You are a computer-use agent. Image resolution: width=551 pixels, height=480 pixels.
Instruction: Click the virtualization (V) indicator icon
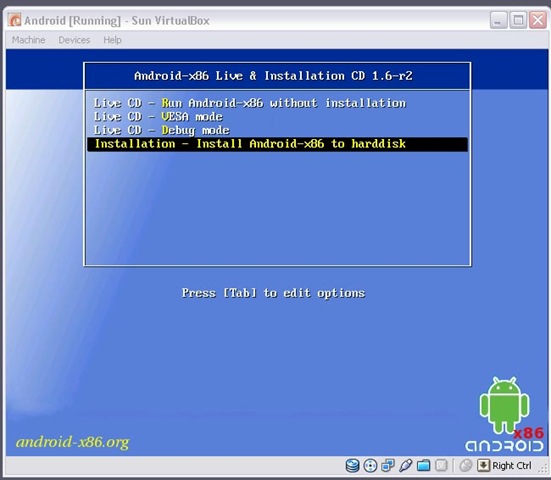coord(441,466)
